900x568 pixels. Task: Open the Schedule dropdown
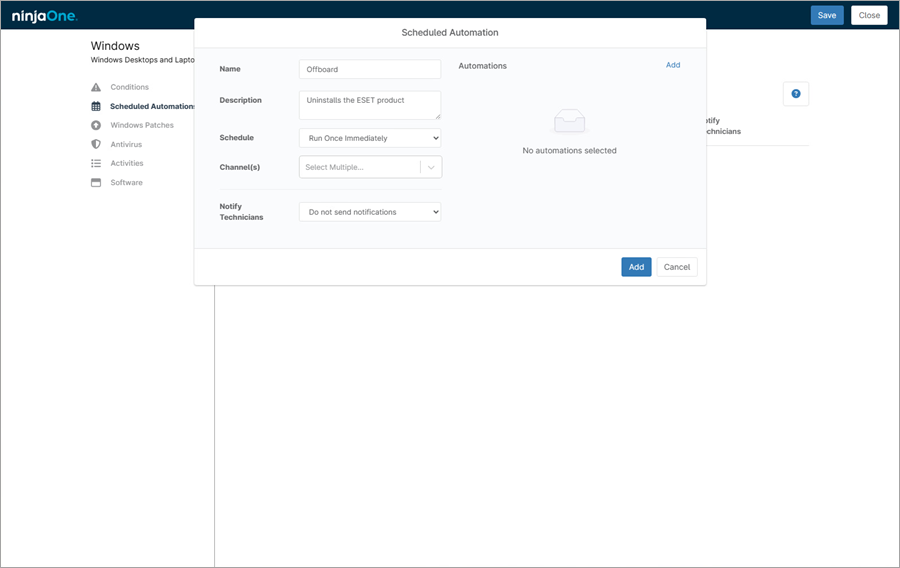coord(369,138)
